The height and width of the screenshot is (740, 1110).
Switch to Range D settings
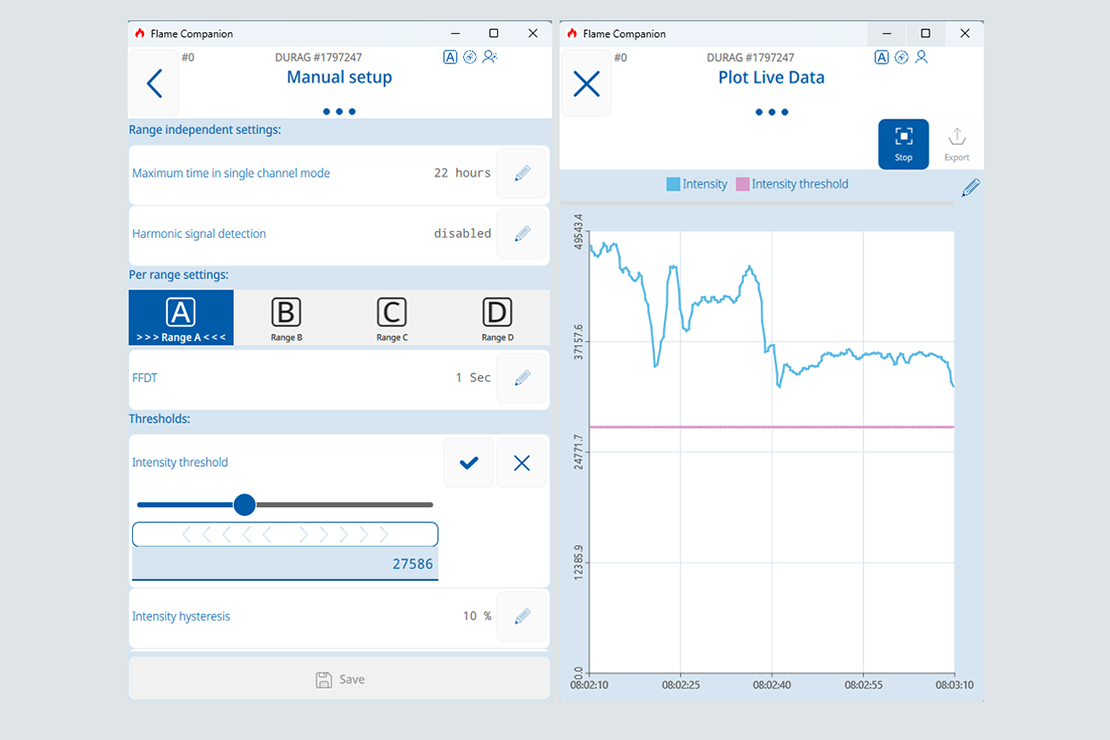tap(497, 317)
